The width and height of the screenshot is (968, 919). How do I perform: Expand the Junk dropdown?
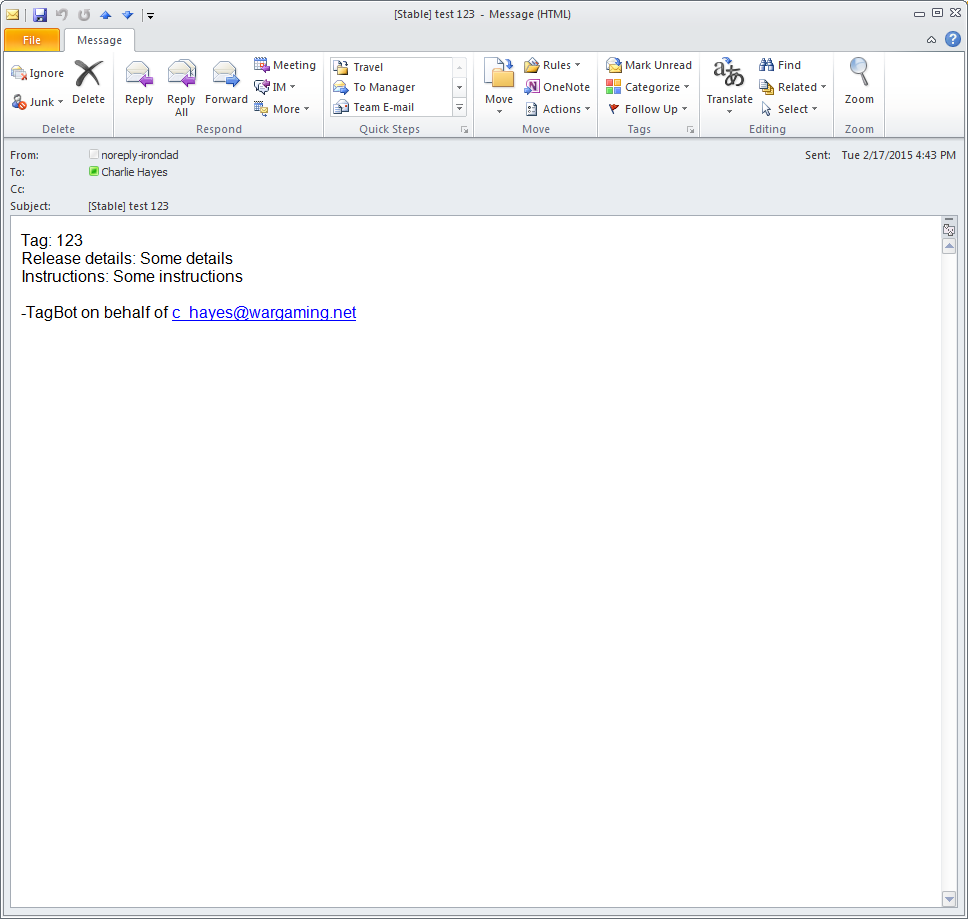pos(60,102)
